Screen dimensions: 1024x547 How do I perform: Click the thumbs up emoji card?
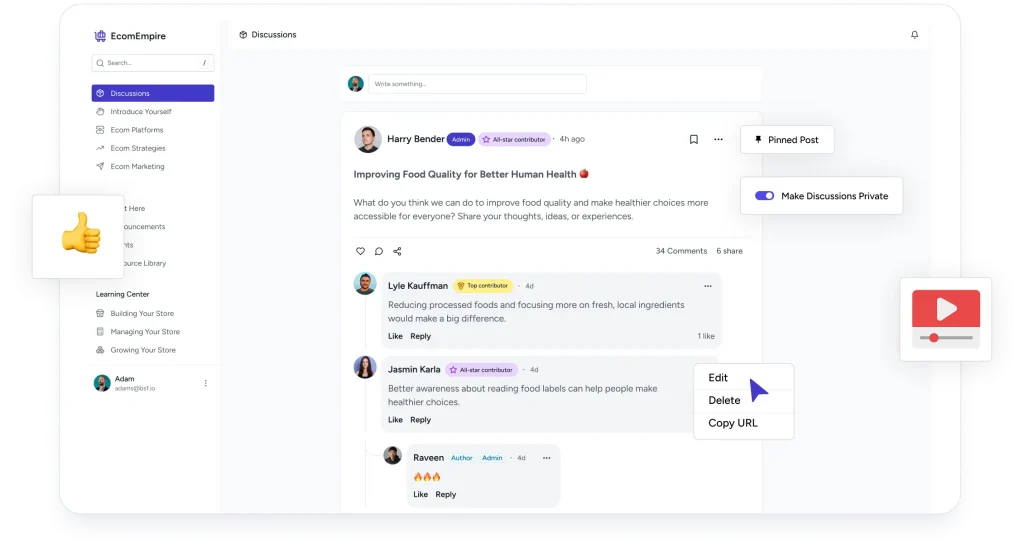[x=78, y=236]
